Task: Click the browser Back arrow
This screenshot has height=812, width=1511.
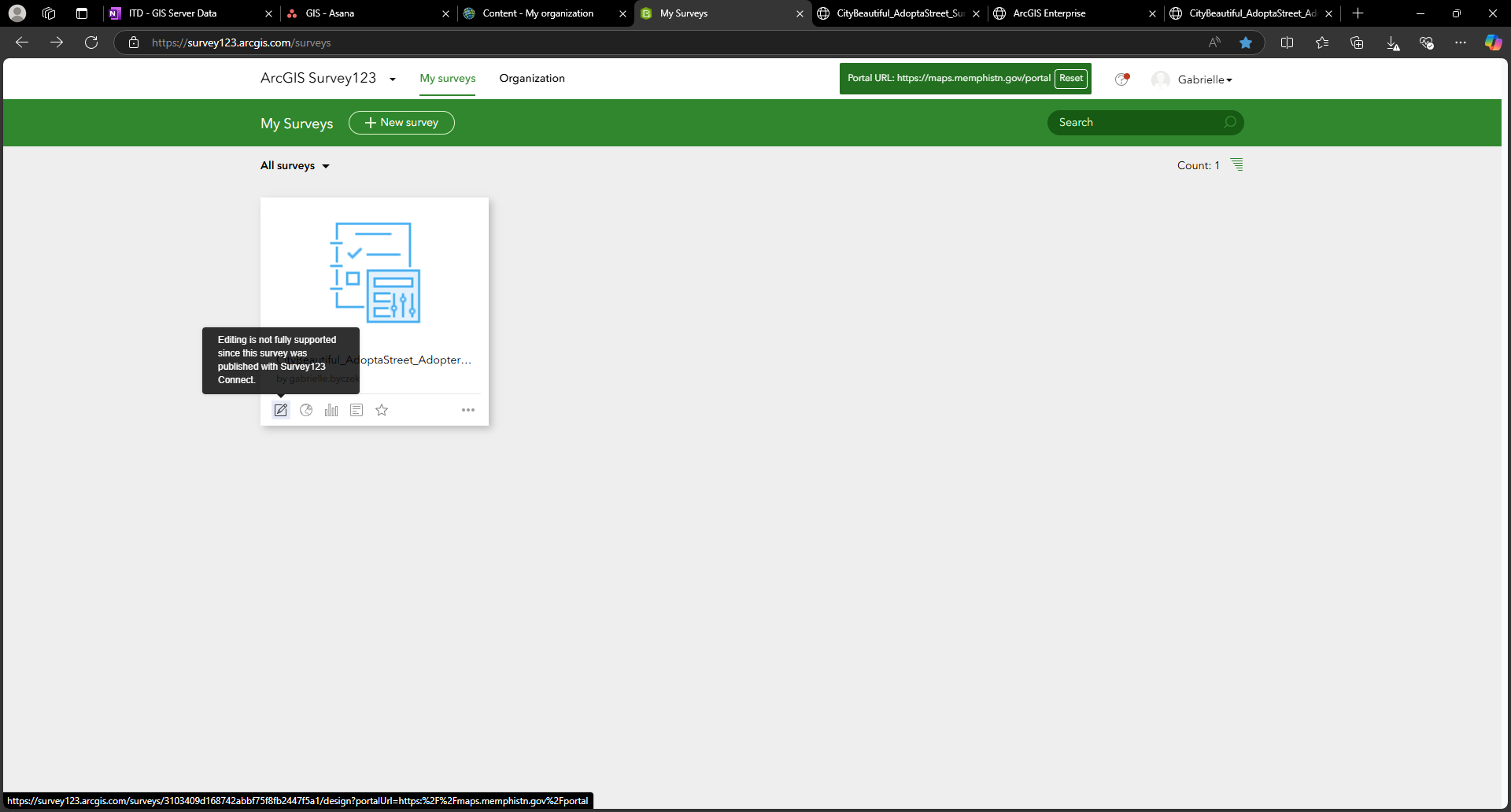Action: point(22,42)
